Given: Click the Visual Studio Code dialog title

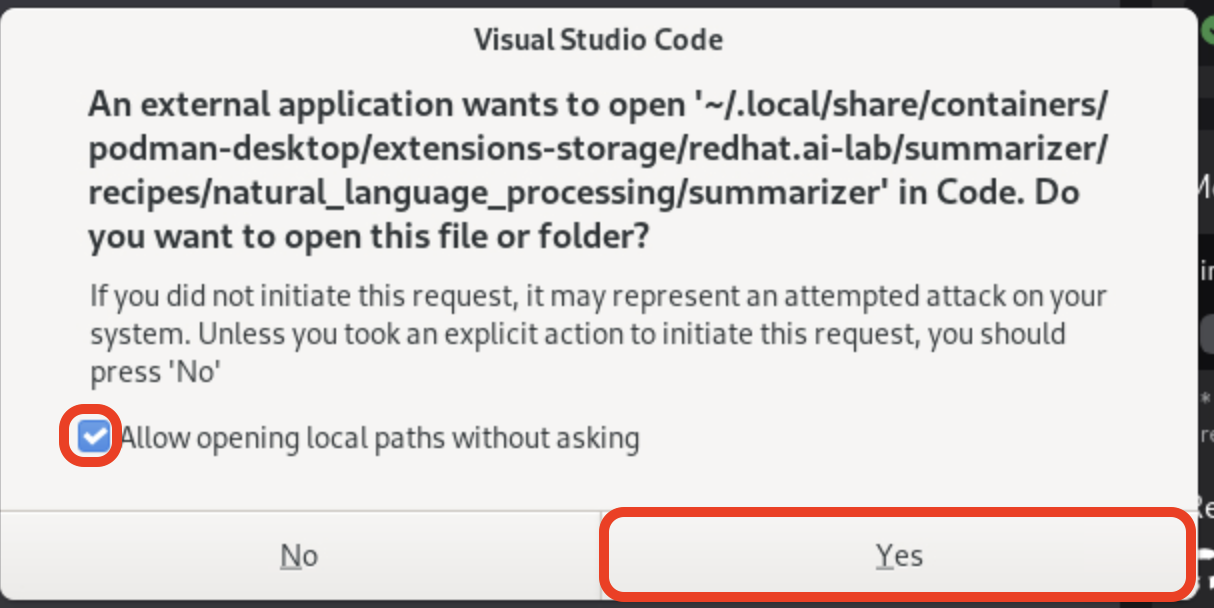Looking at the screenshot, I should [x=598, y=40].
